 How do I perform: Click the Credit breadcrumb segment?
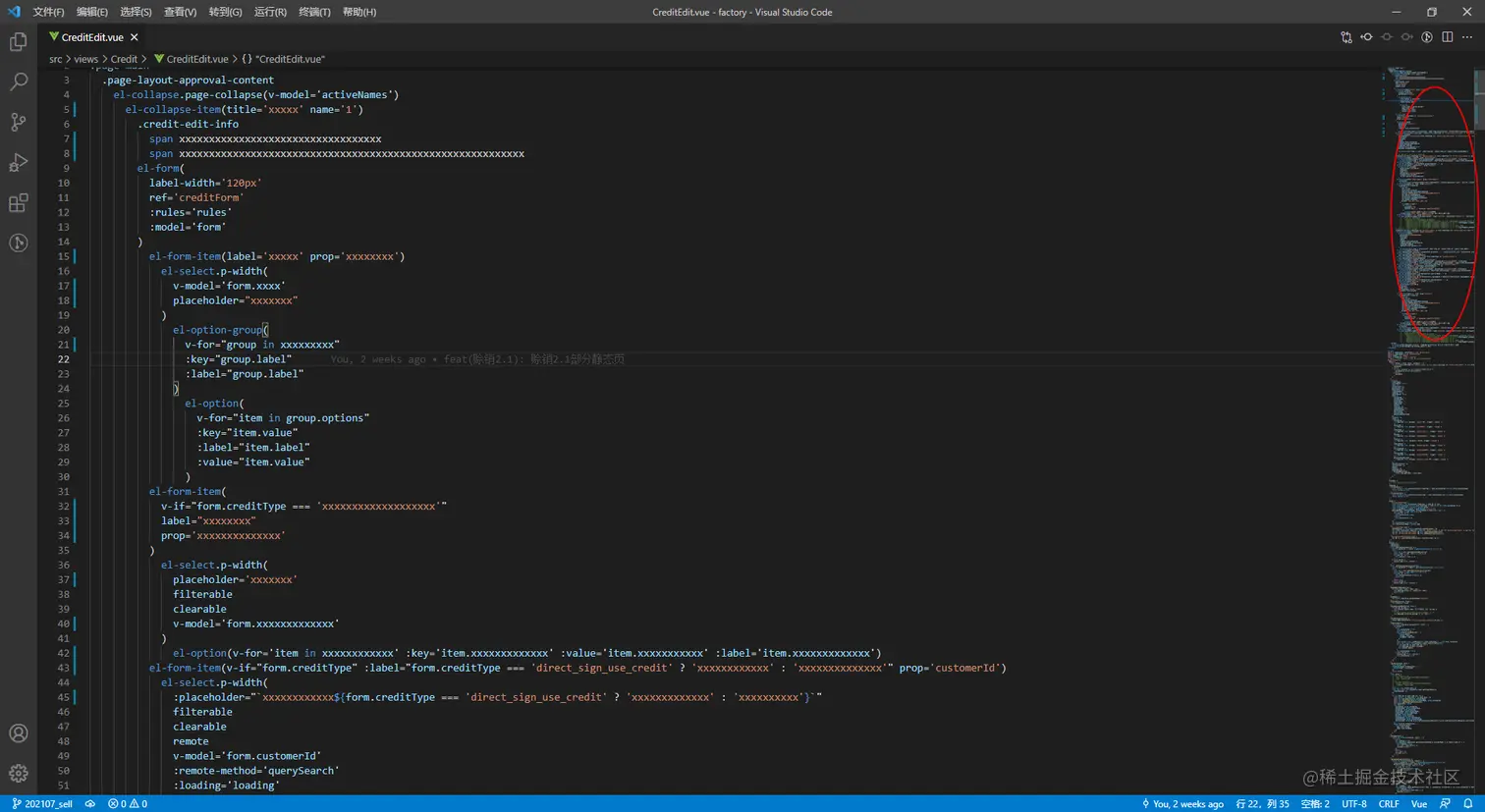pos(124,59)
